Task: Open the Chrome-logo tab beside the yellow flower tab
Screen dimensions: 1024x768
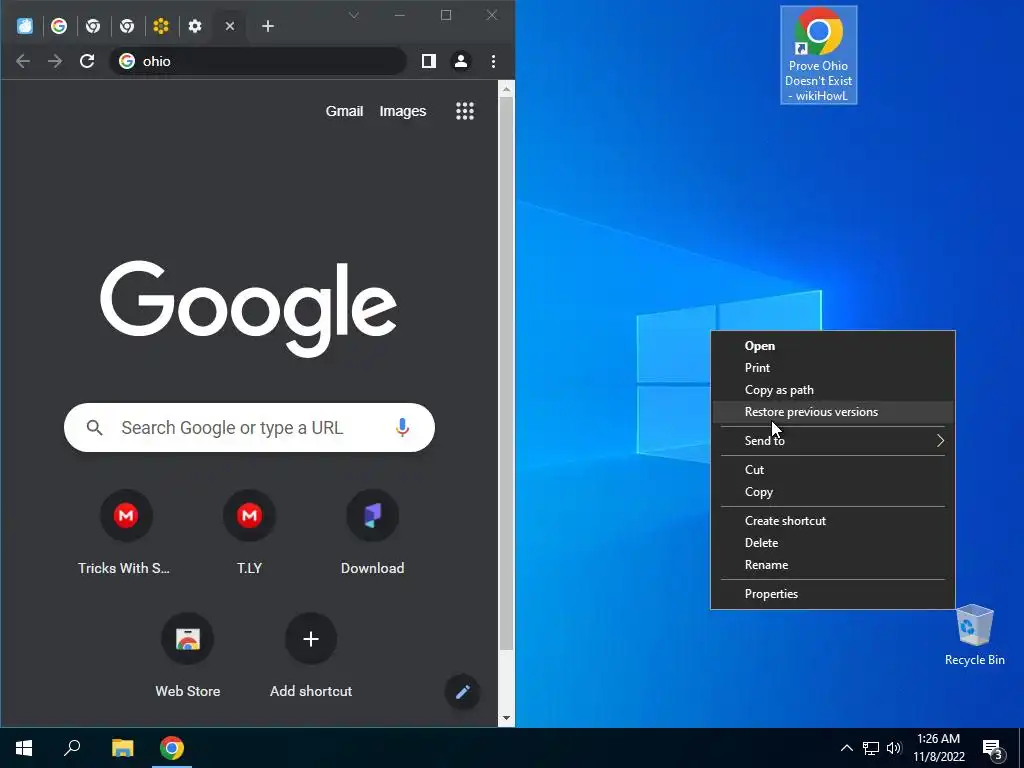Action: click(127, 26)
